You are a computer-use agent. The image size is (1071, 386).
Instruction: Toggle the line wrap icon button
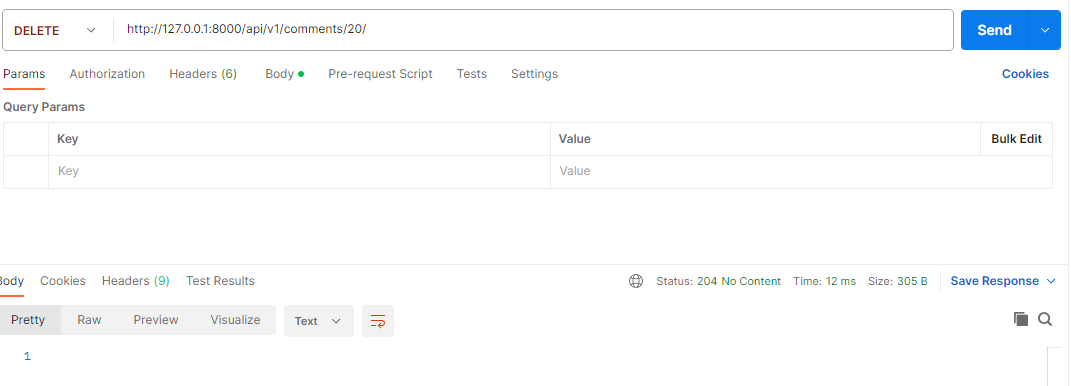(378, 321)
